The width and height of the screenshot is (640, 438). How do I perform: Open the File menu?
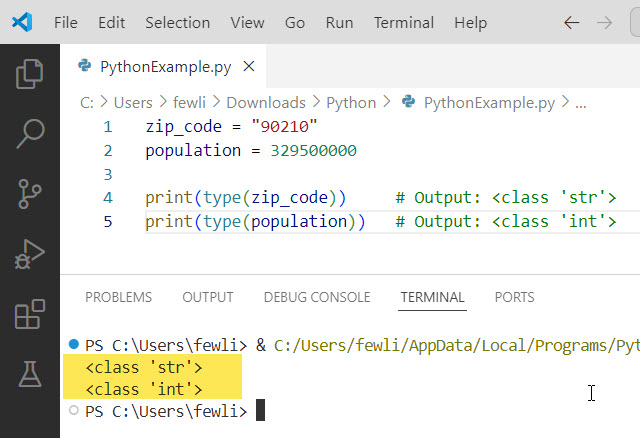[66, 22]
